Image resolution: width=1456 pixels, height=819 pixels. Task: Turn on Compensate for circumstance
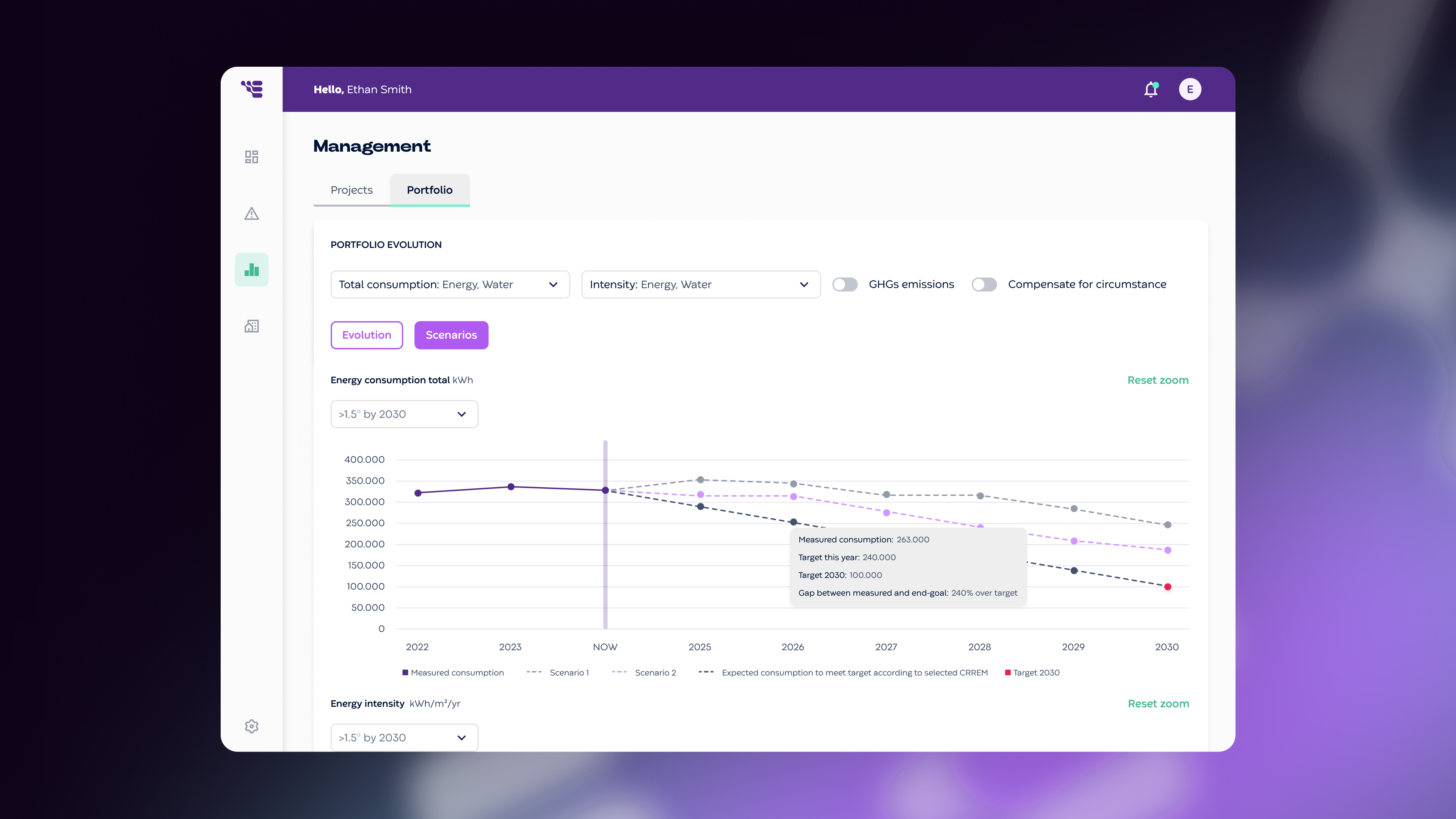pos(985,284)
